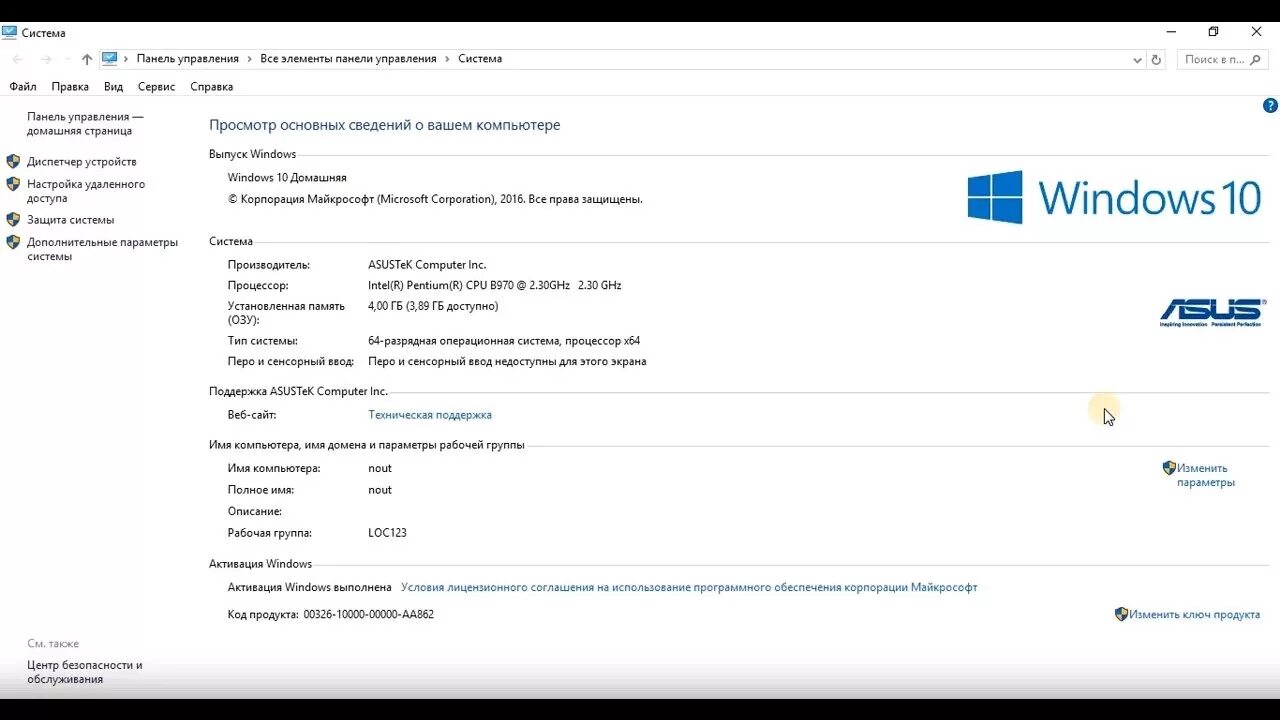Open Диспетчер устройств link
This screenshot has height=720, width=1280.
[x=82, y=162]
